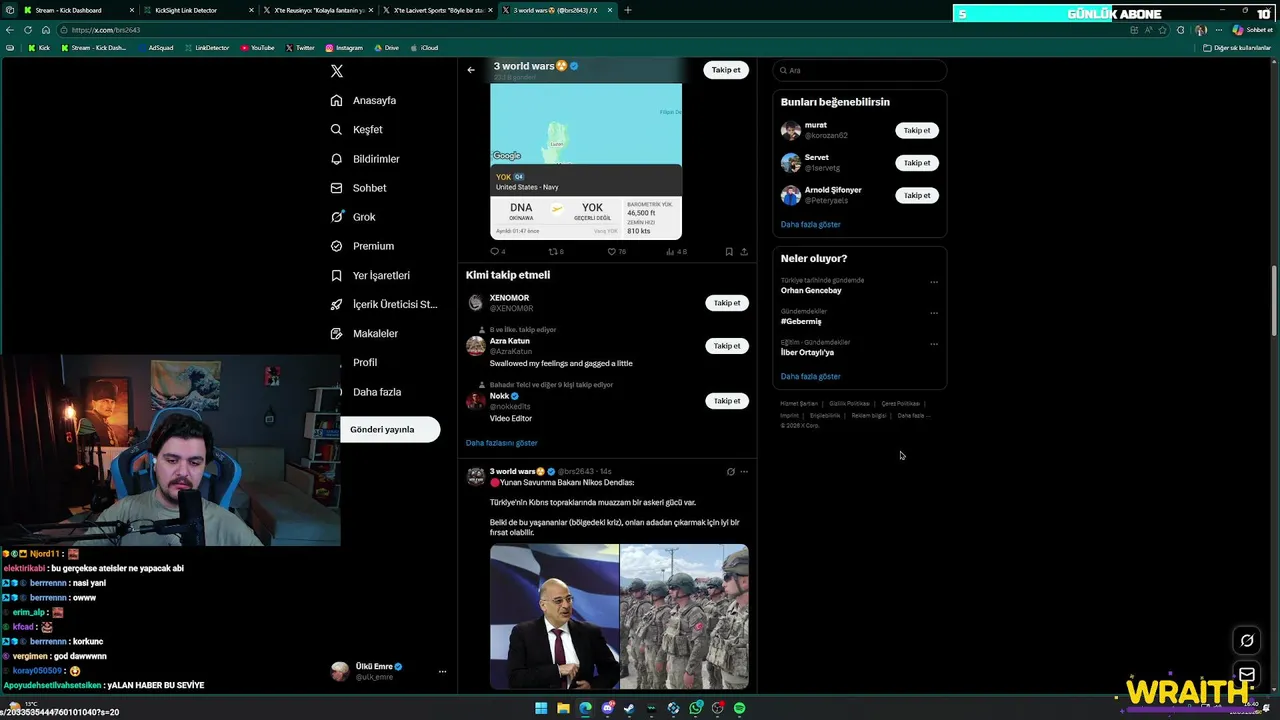
Task: Click repost icon on flight map post
Action: tap(553, 252)
